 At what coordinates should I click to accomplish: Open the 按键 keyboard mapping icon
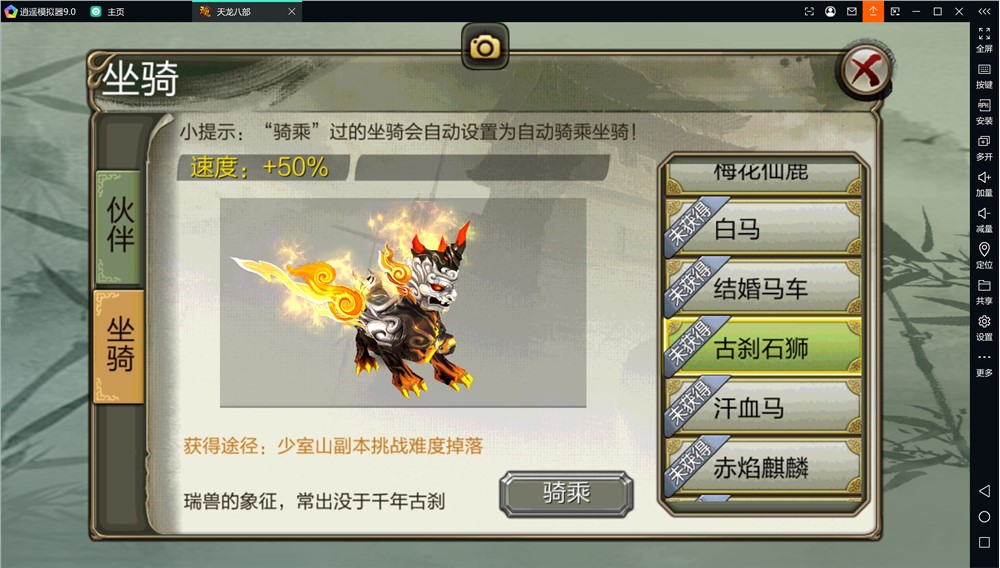pyautogui.click(x=984, y=76)
